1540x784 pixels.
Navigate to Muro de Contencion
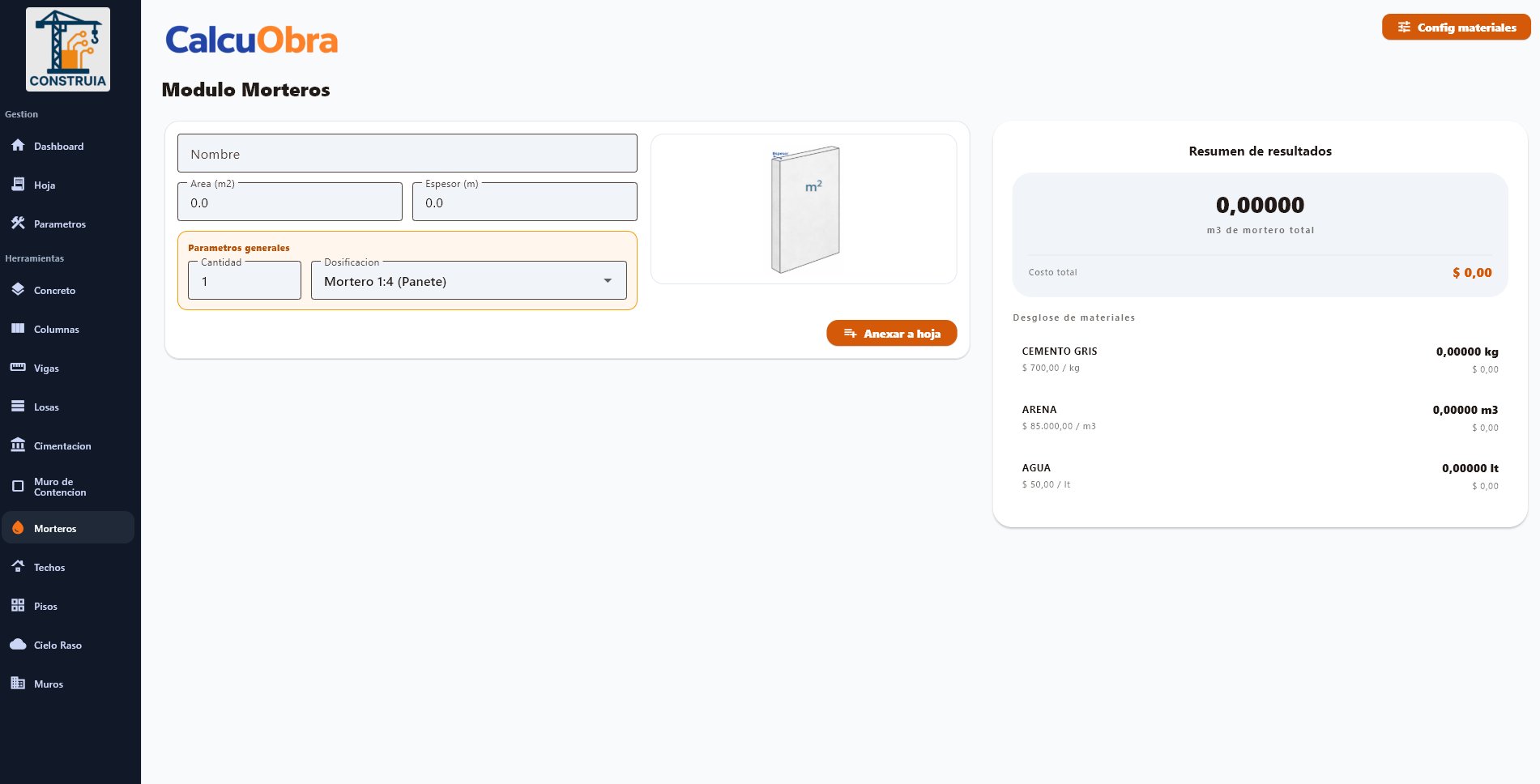59,487
